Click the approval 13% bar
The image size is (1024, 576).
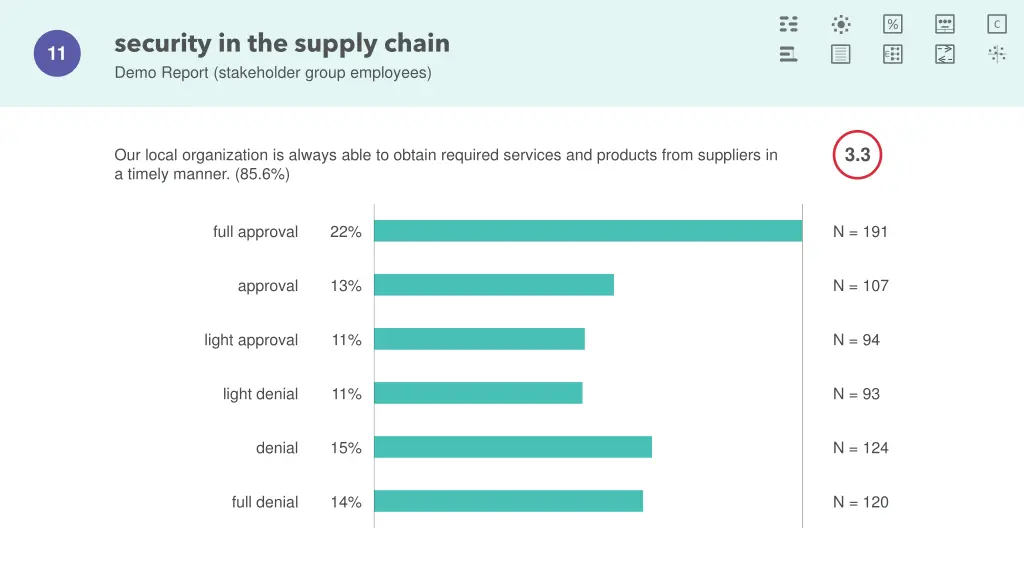[494, 285]
